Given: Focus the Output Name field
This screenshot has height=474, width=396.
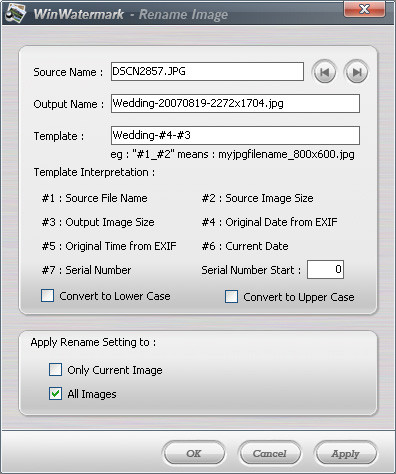Looking at the screenshot, I should pos(235,103).
